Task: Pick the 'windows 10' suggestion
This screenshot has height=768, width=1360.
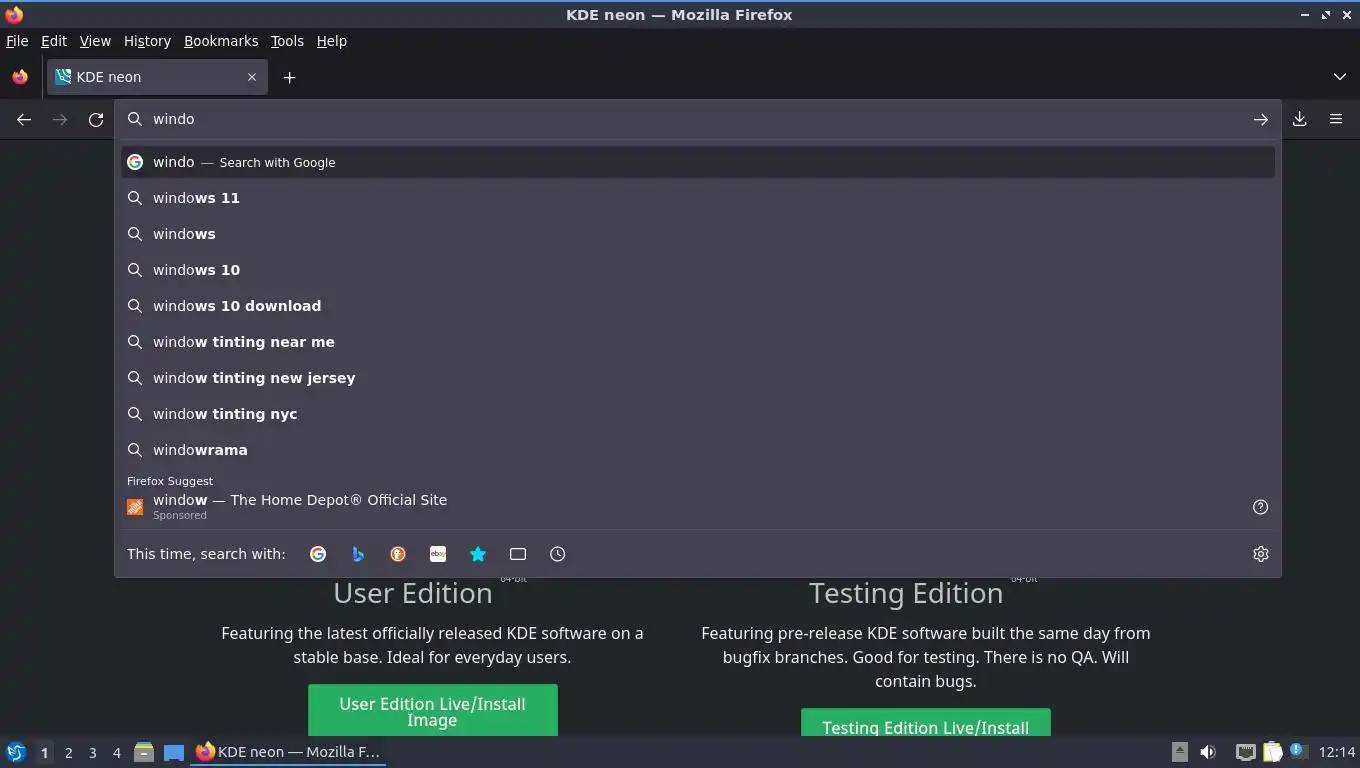Action: click(698, 270)
